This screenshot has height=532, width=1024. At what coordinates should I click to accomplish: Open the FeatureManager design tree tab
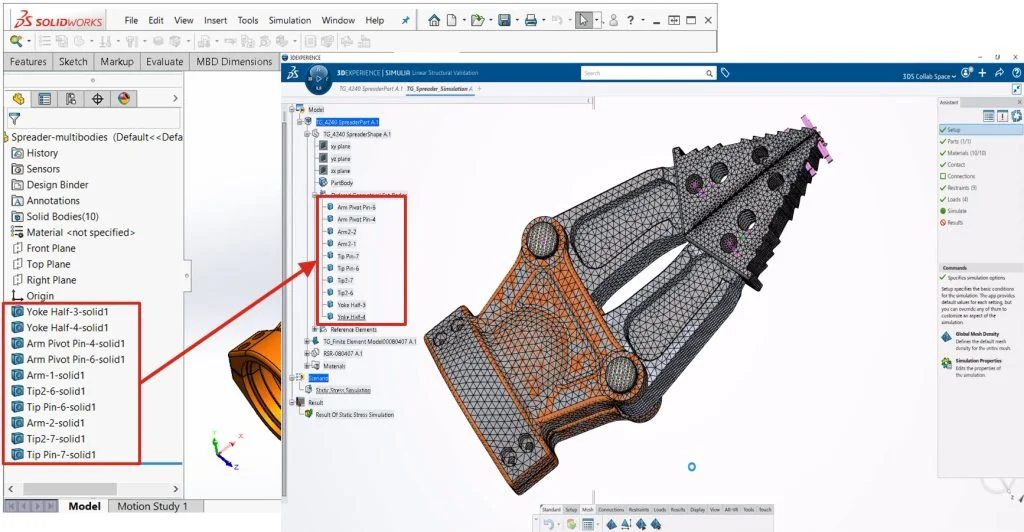coord(18,98)
